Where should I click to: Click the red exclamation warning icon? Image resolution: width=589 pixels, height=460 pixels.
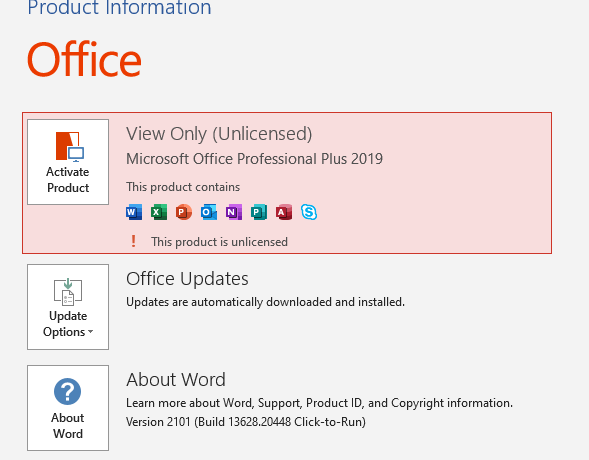(133, 241)
